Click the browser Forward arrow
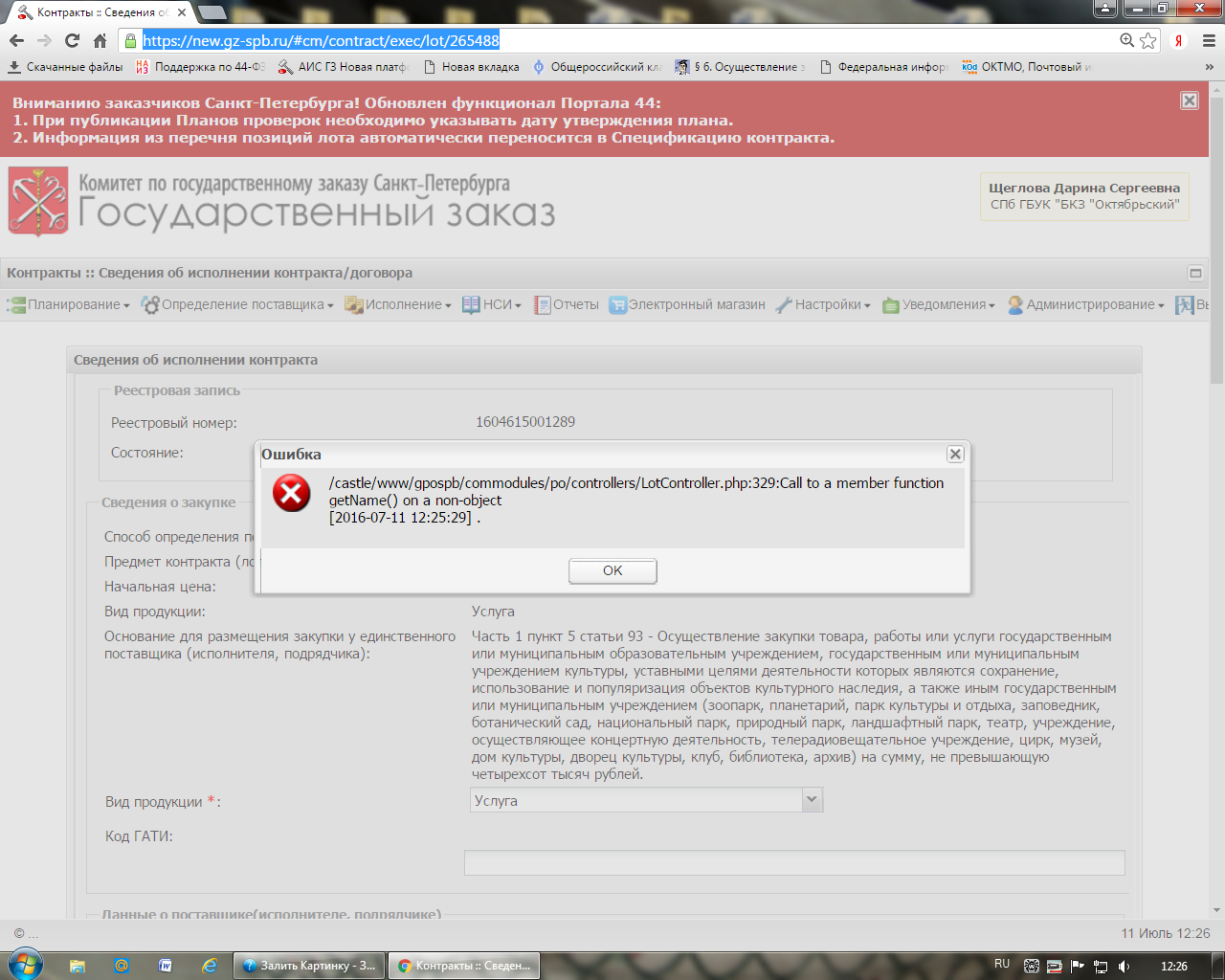 point(44,40)
